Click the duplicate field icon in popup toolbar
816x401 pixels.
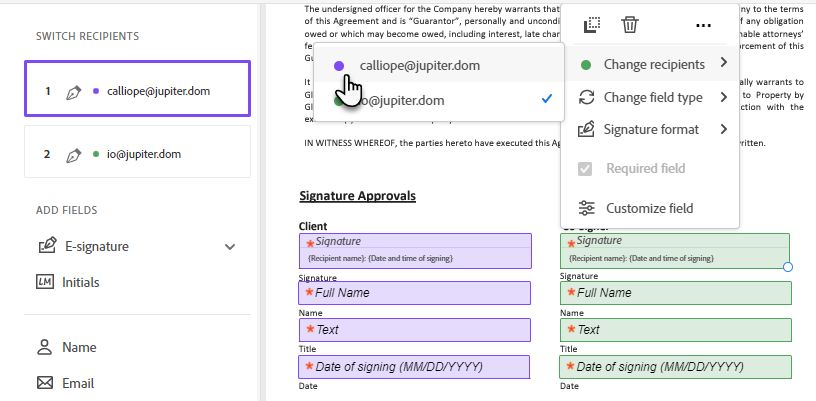pos(592,24)
